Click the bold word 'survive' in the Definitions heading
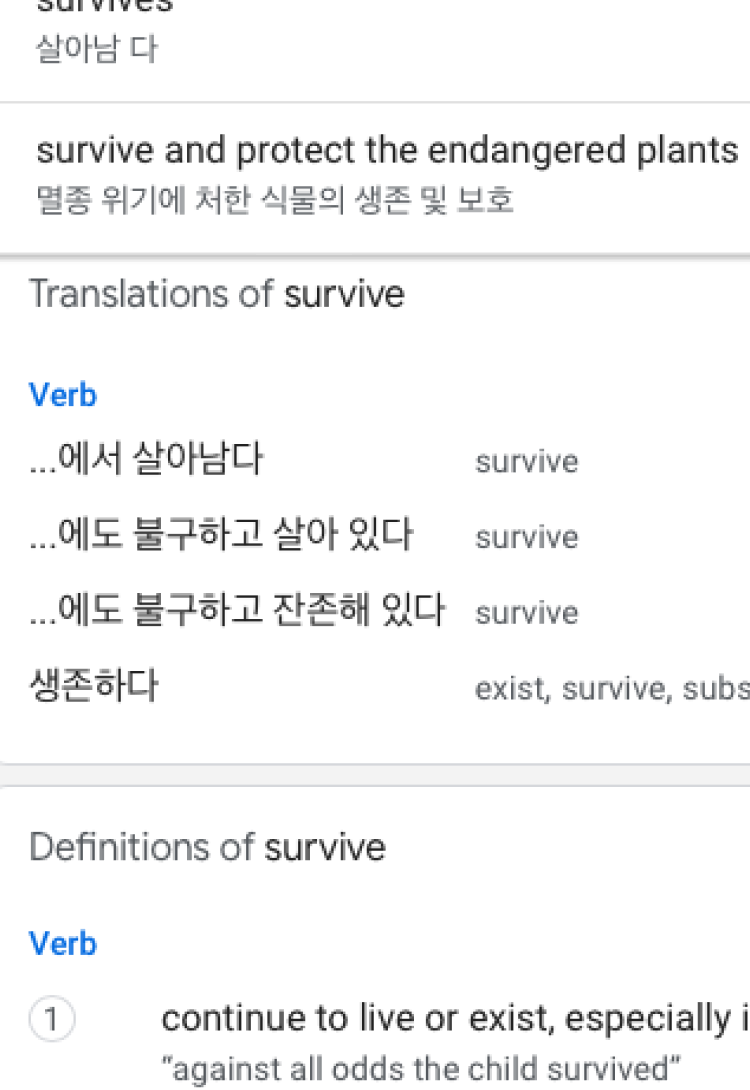The image size is (750, 1090). [x=325, y=847]
